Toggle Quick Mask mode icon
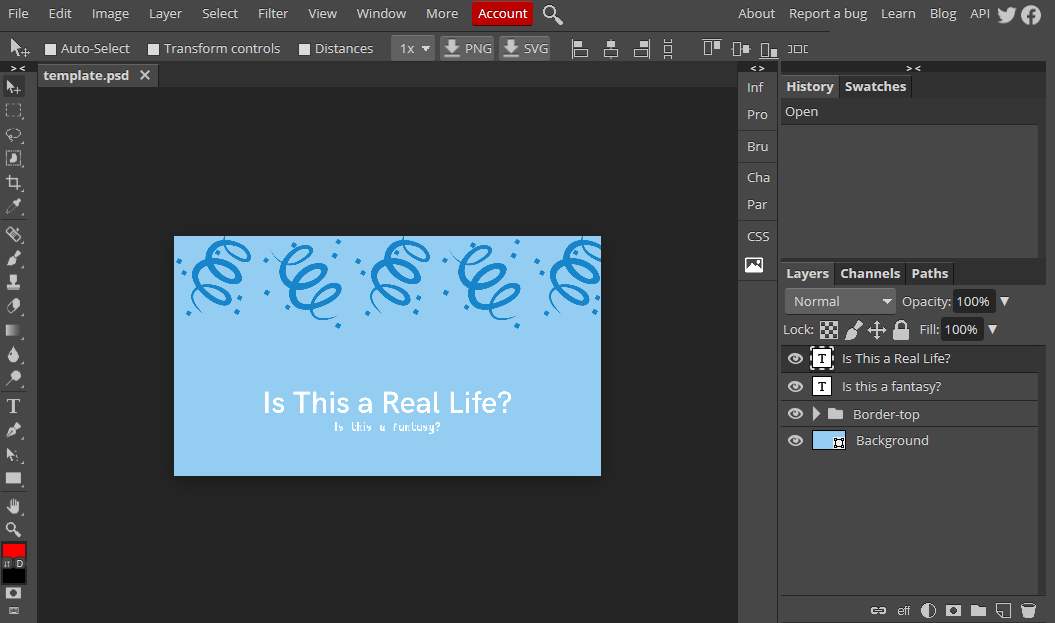 (x=13, y=593)
